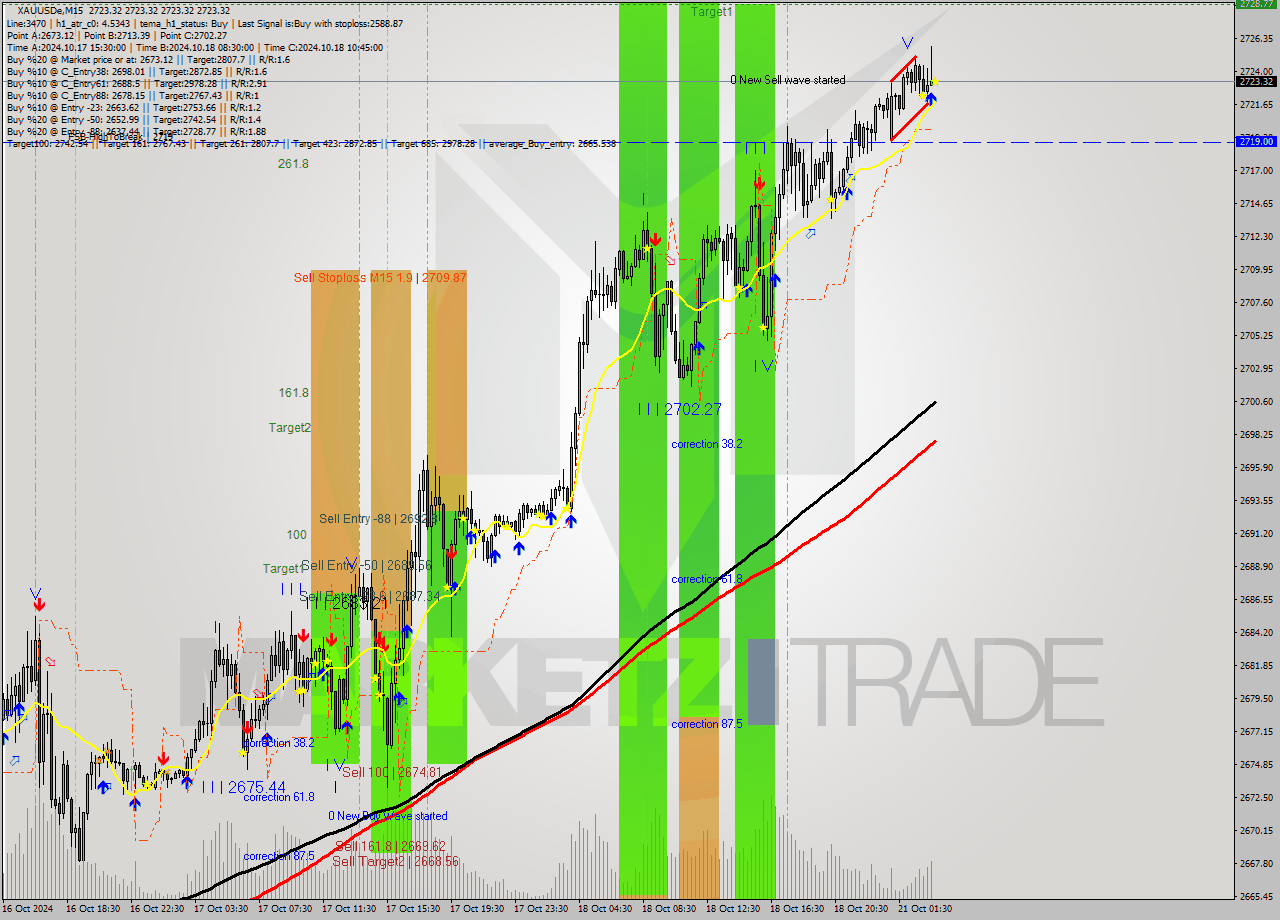This screenshot has width=1280, height=920.
Task: Click correction 87.5 label beside Sell 161.8
Action: pyautogui.click(x=279, y=856)
